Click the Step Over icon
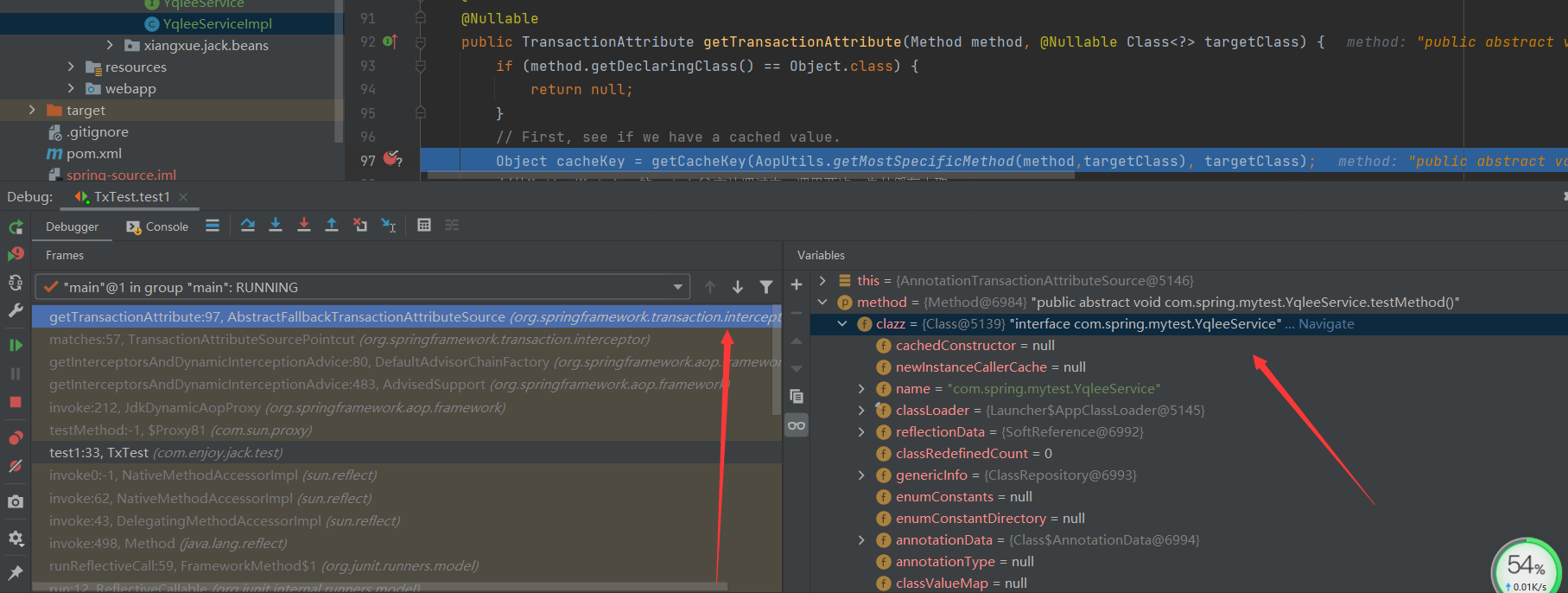The image size is (1568, 593). (248, 226)
